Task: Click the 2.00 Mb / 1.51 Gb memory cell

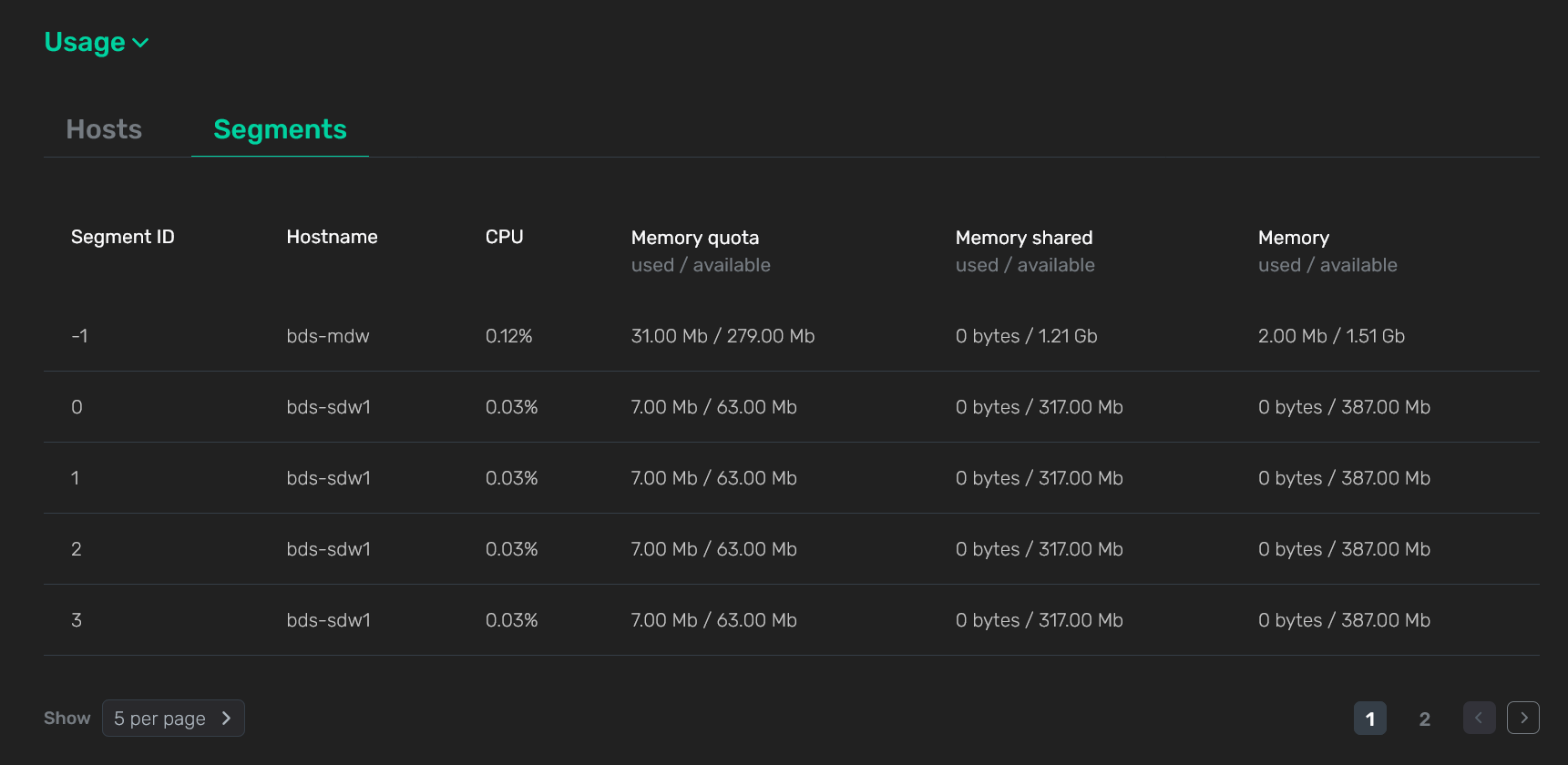Action: pyautogui.click(x=1330, y=336)
